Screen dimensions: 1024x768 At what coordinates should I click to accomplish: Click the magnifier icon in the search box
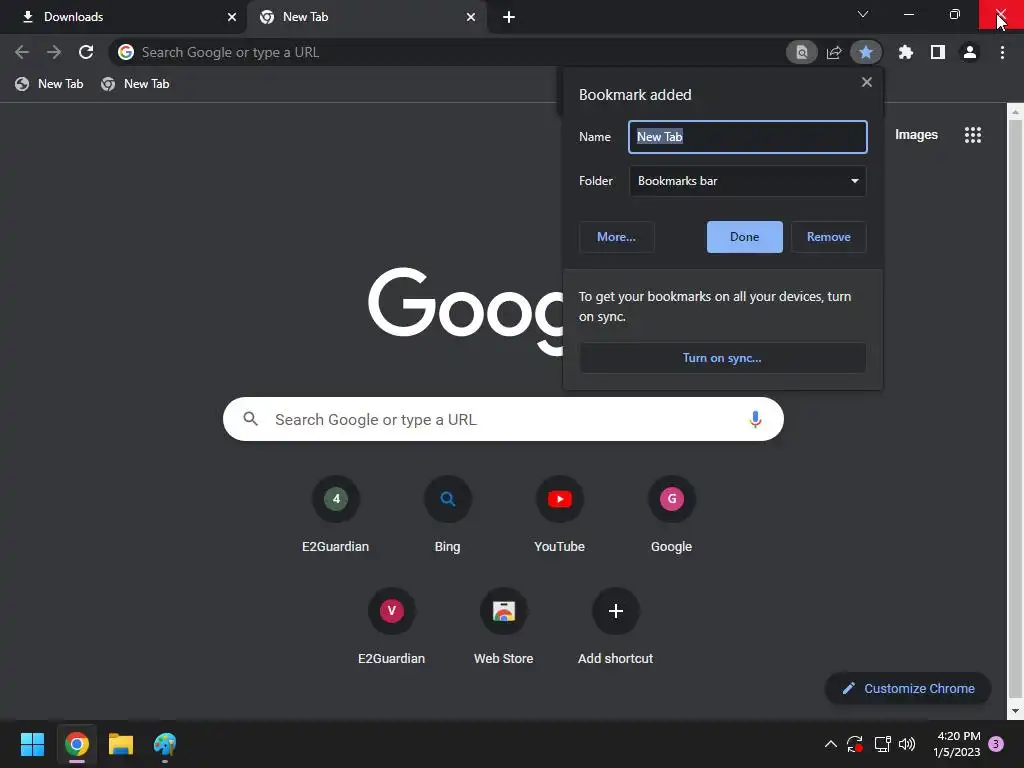pyautogui.click(x=251, y=419)
